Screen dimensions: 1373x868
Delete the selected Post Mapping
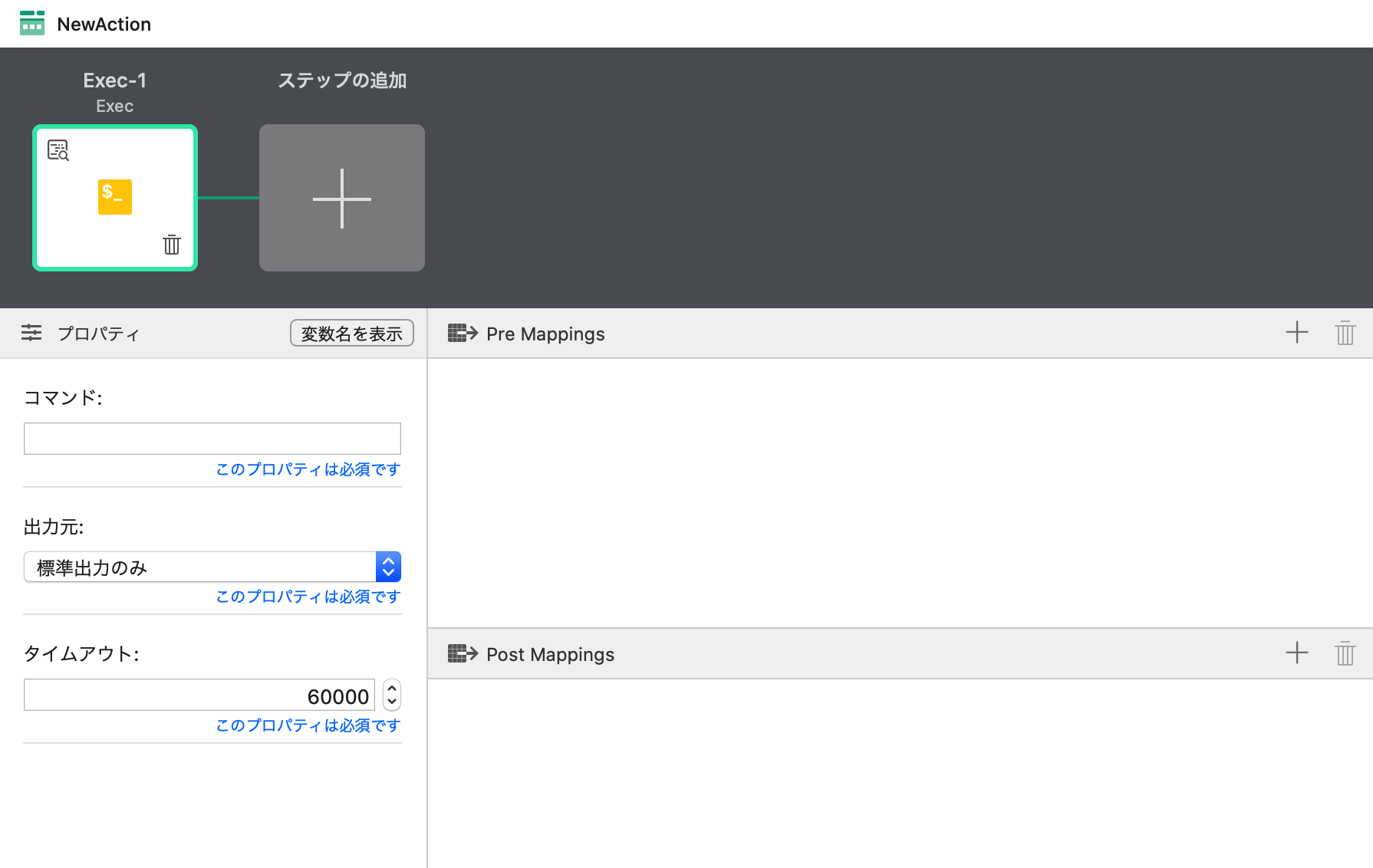(1345, 653)
